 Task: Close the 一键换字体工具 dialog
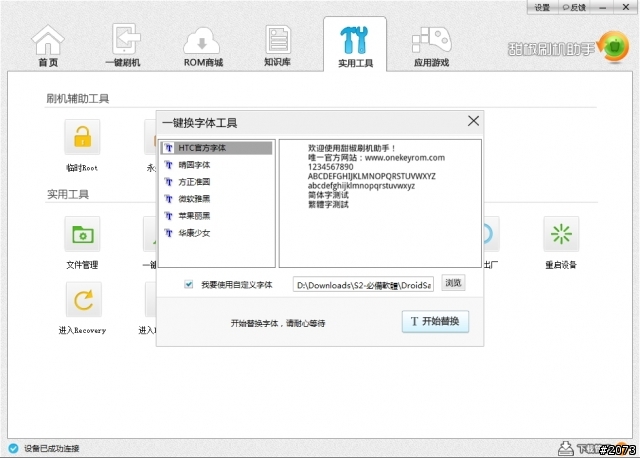473,121
